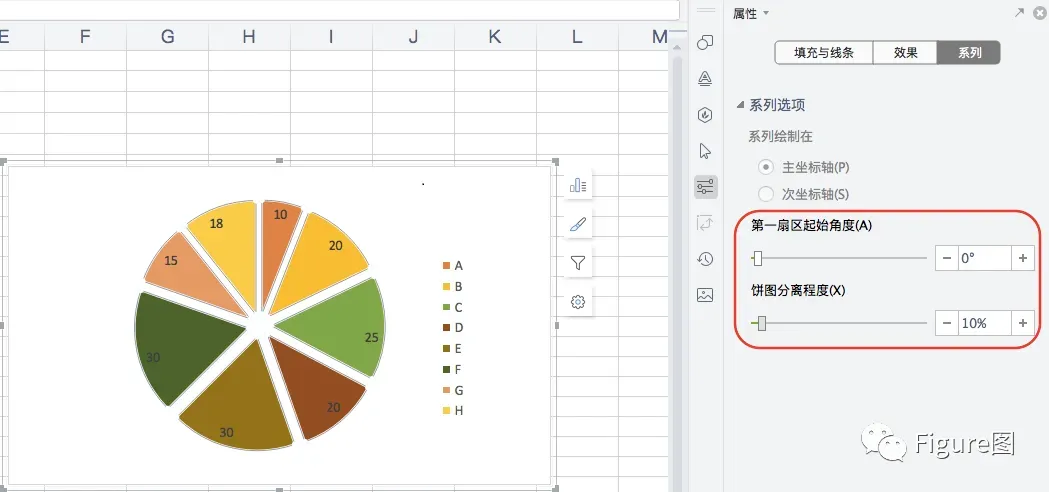Screen dimensions: 1049x492
Task: Increase first slice angle with plus button
Action: point(1022,258)
